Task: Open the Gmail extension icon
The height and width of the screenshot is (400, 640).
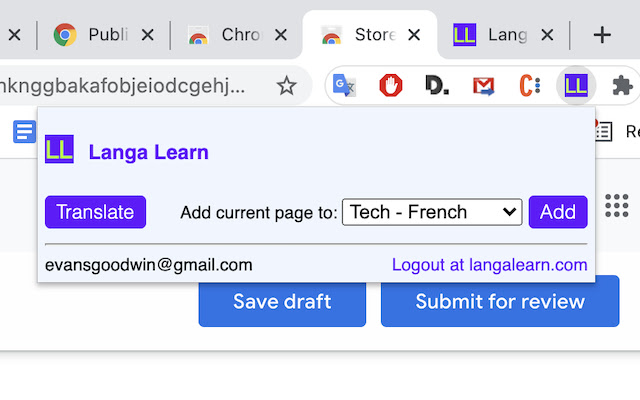Action: [483, 86]
